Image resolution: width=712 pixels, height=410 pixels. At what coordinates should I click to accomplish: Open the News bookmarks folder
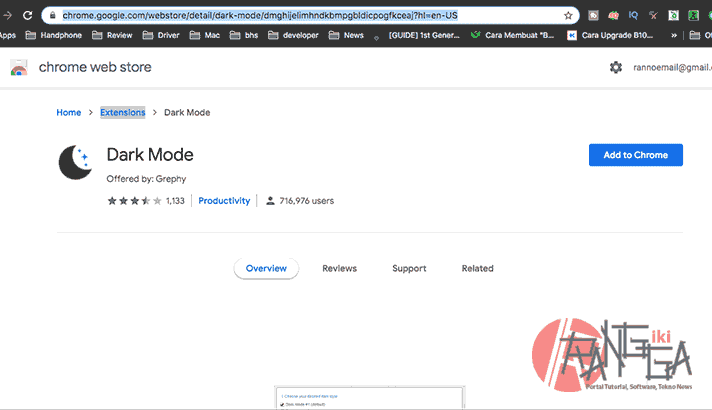click(346, 35)
